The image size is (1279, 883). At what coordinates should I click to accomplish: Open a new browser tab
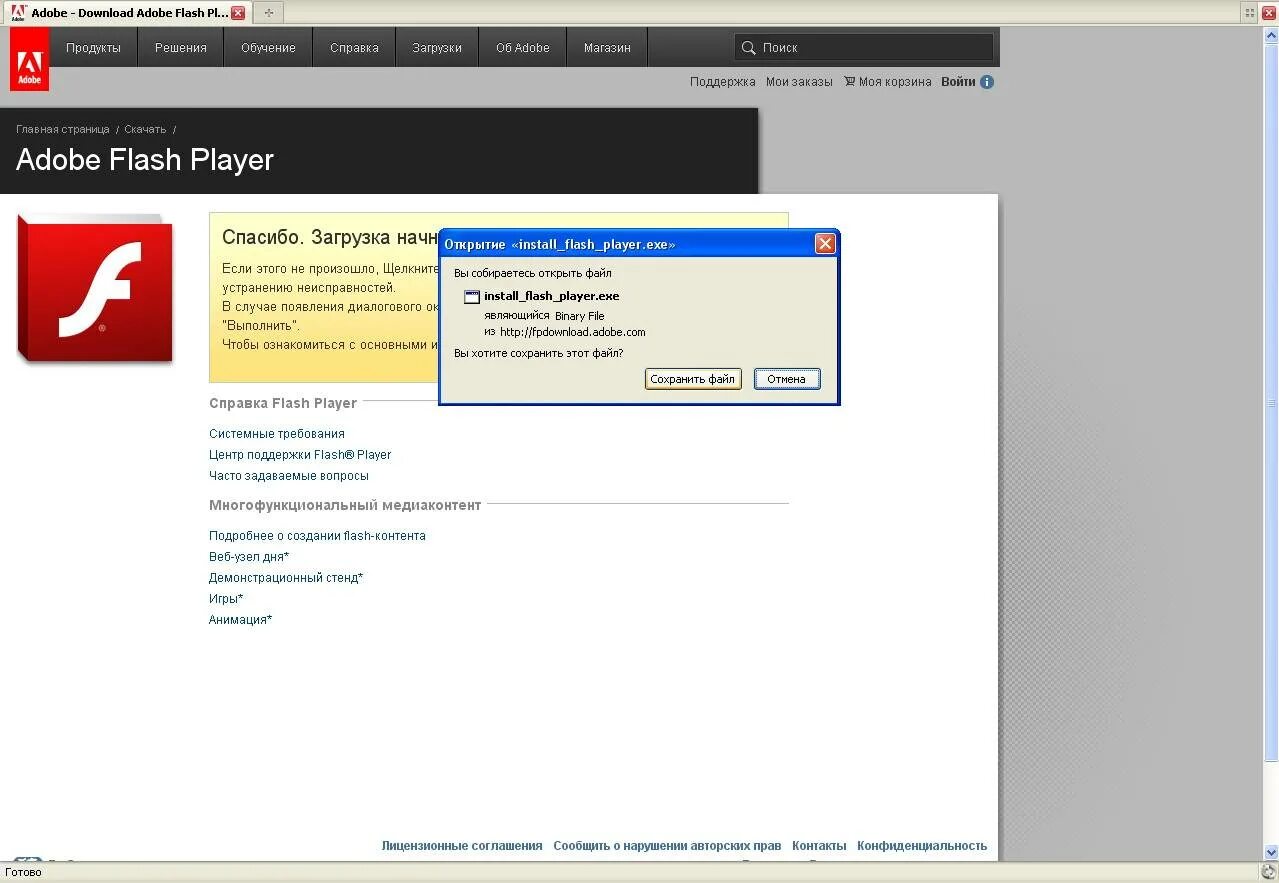coord(268,13)
